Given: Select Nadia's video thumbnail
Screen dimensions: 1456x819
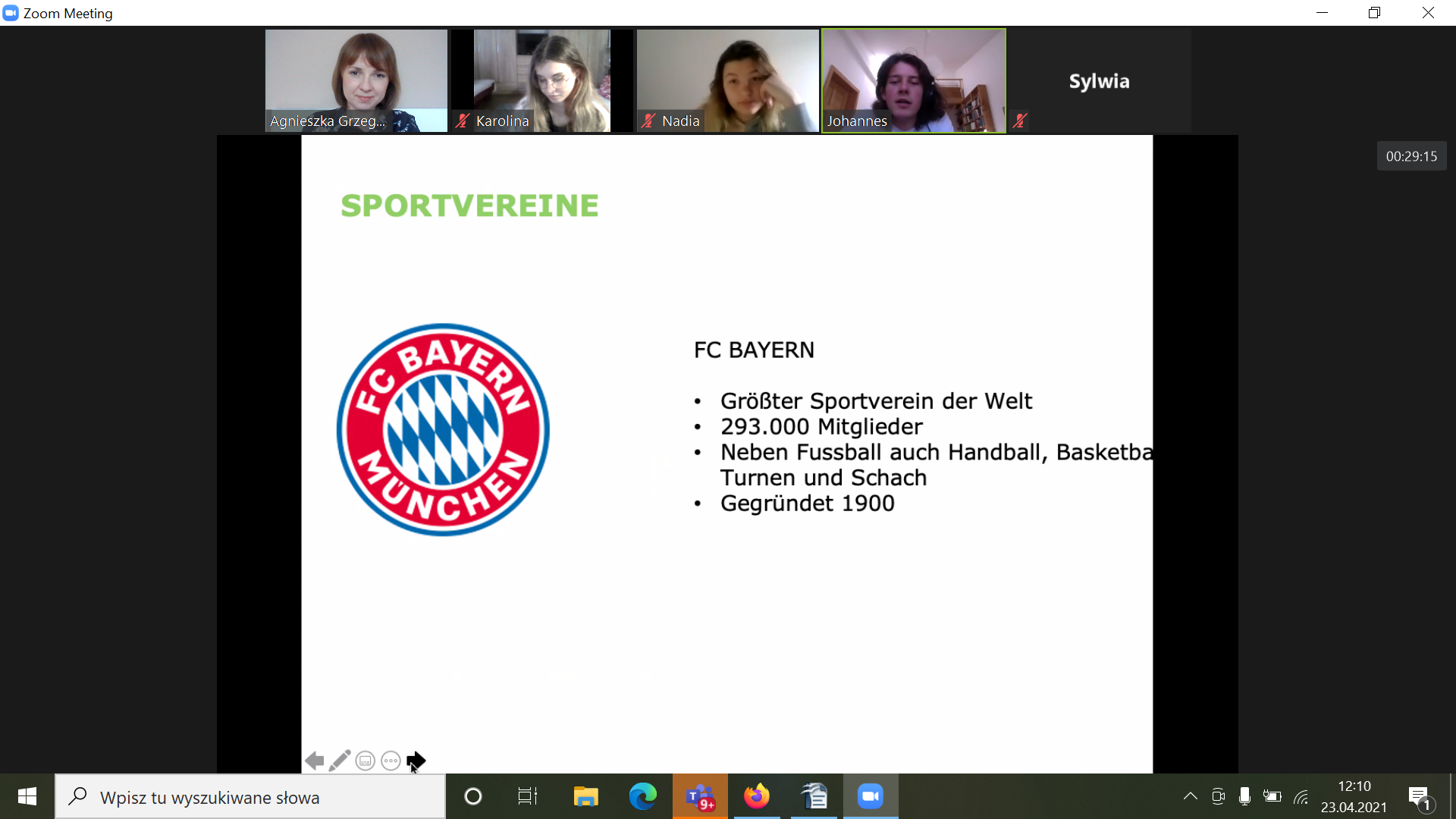Looking at the screenshot, I should coord(728,81).
